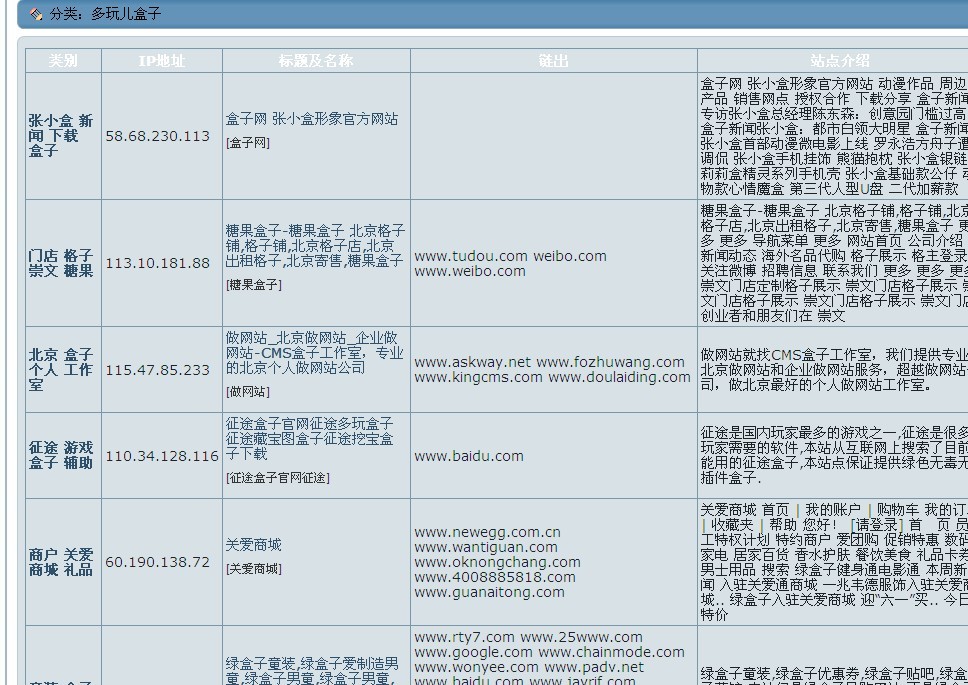
Task: Click outbound text www.askway.net
Action: pyautogui.click(x=472, y=362)
